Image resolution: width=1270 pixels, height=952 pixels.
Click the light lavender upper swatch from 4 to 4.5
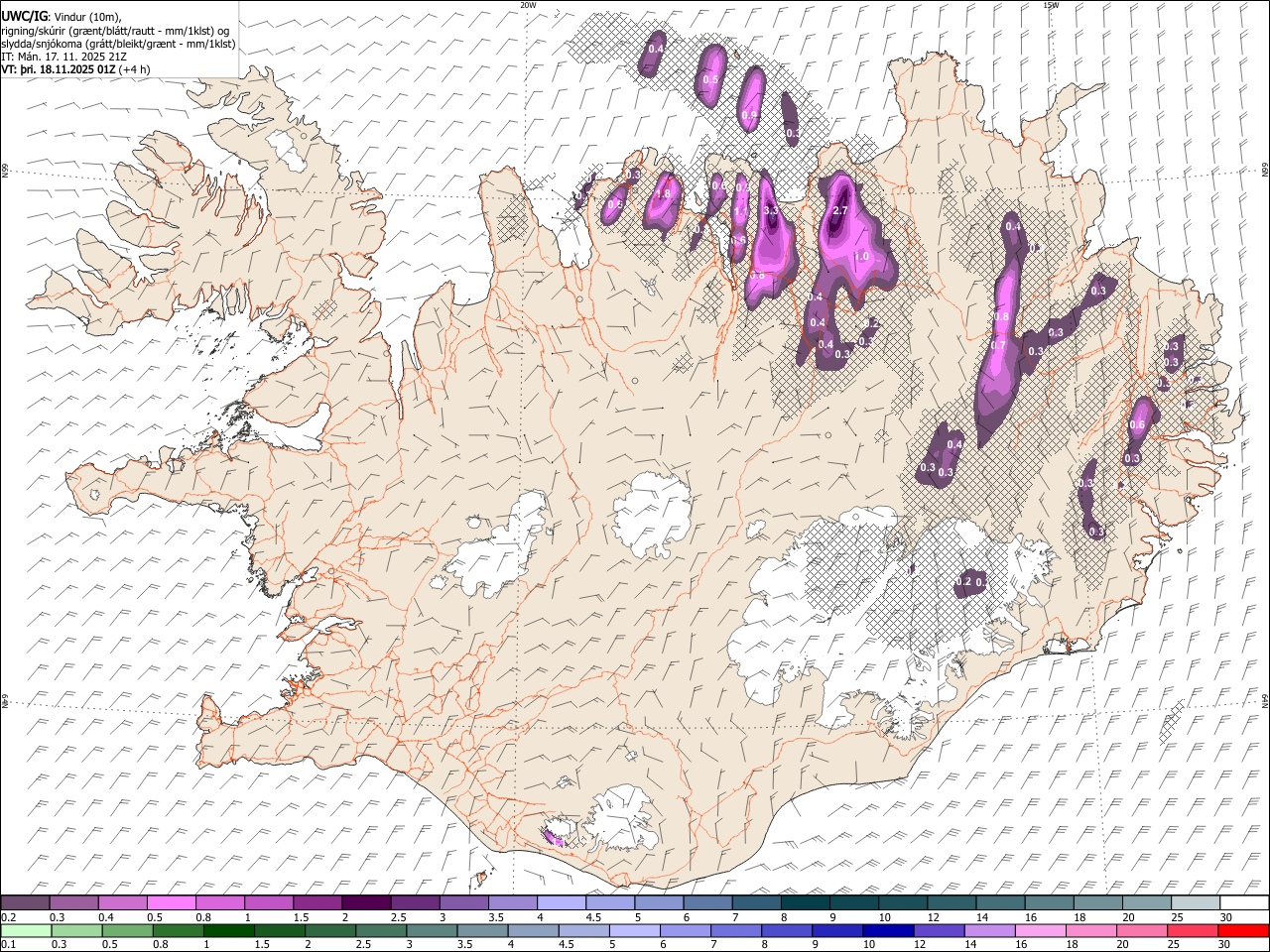[562, 903]
